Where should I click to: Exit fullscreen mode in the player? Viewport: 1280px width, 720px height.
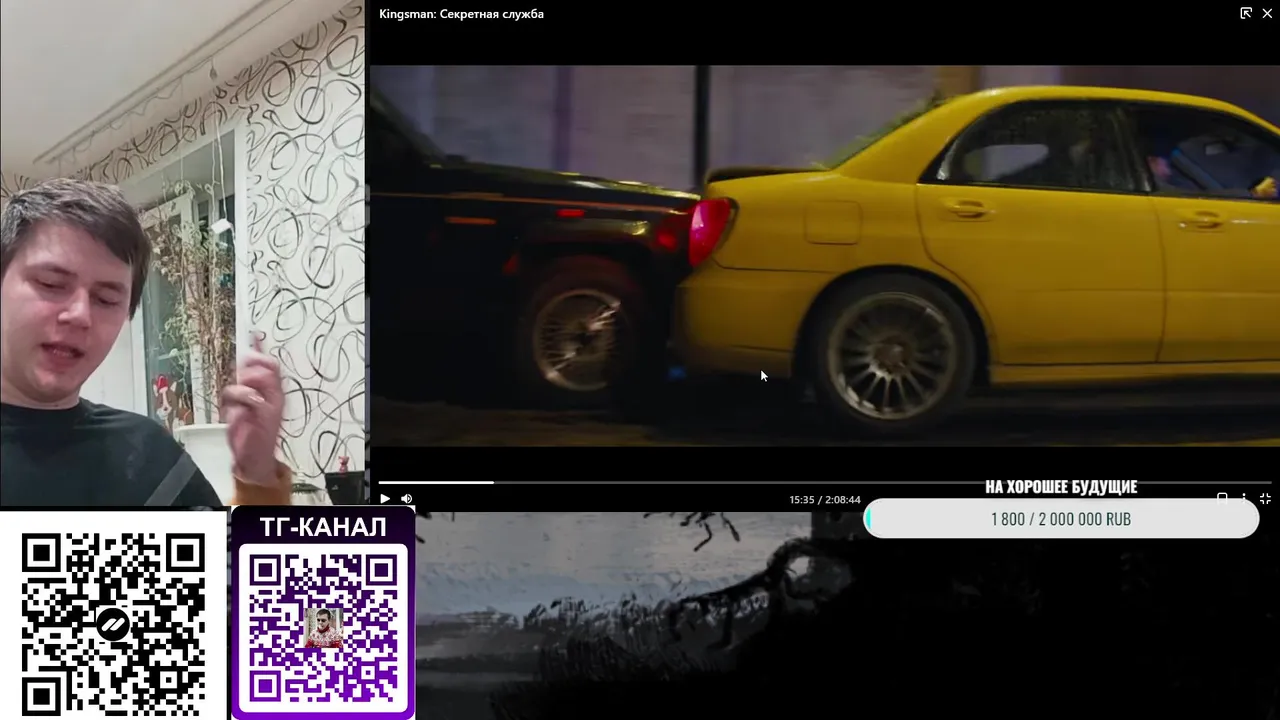point(1265,498)
